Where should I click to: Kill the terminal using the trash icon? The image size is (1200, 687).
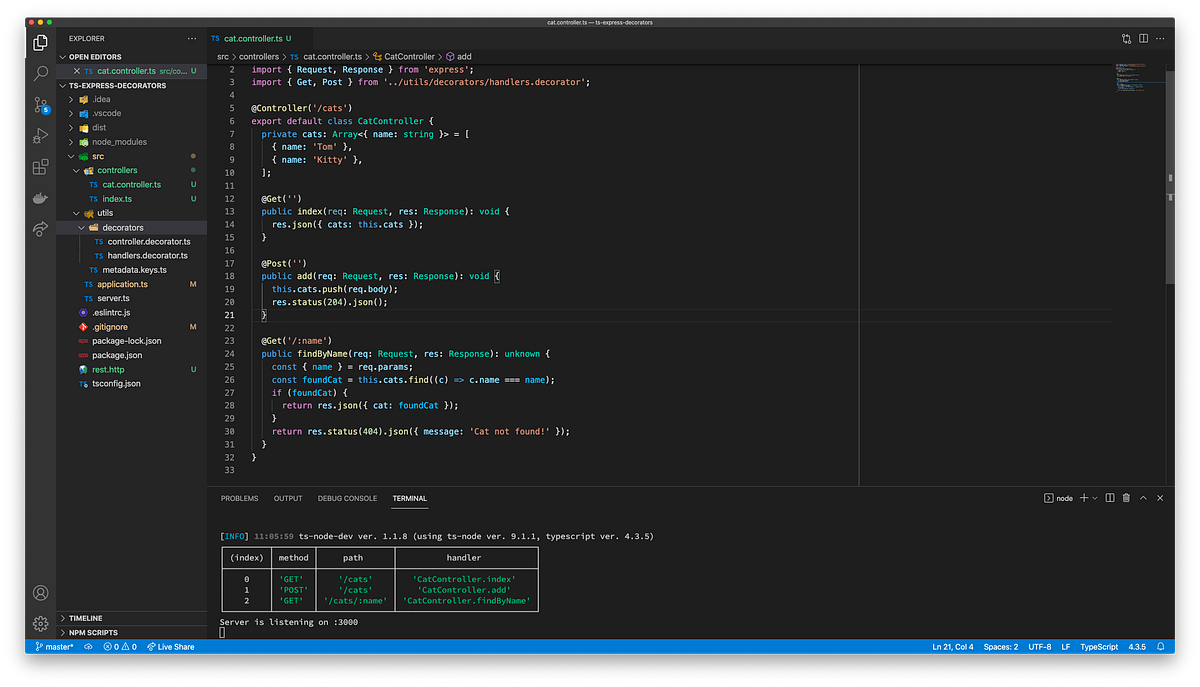(1126, 497)
